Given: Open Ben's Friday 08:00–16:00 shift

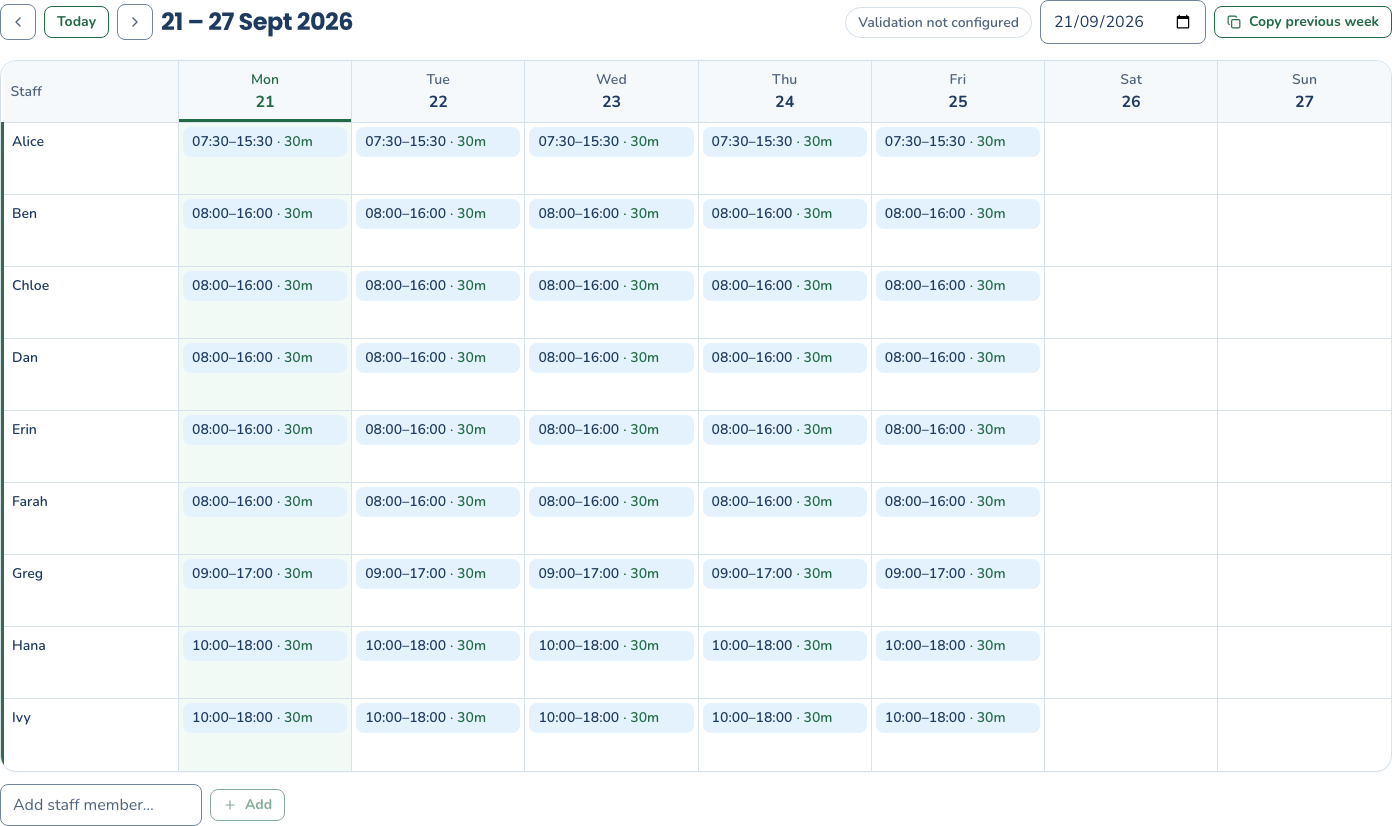Looking at the screenshot, I should pyautogui.click(x=958, y=214).
